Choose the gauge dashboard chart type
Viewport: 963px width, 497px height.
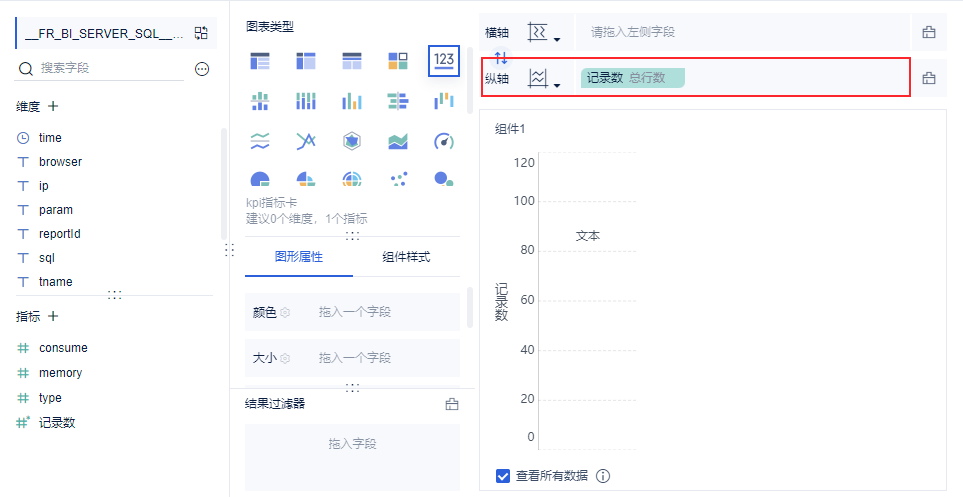(x=444, y=141)
